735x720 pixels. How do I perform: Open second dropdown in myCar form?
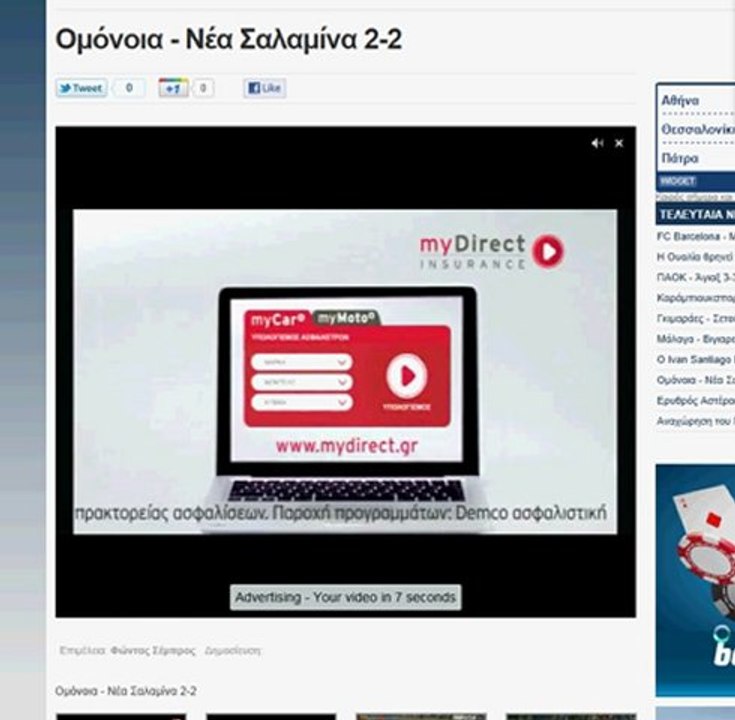coord(302,382)
